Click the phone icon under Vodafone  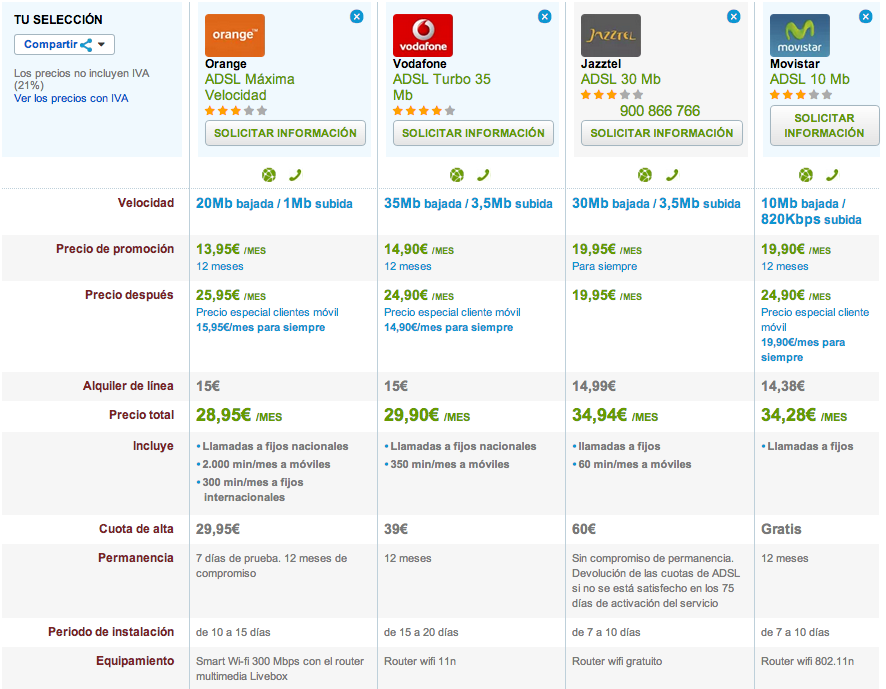click(x=483, y=175)
